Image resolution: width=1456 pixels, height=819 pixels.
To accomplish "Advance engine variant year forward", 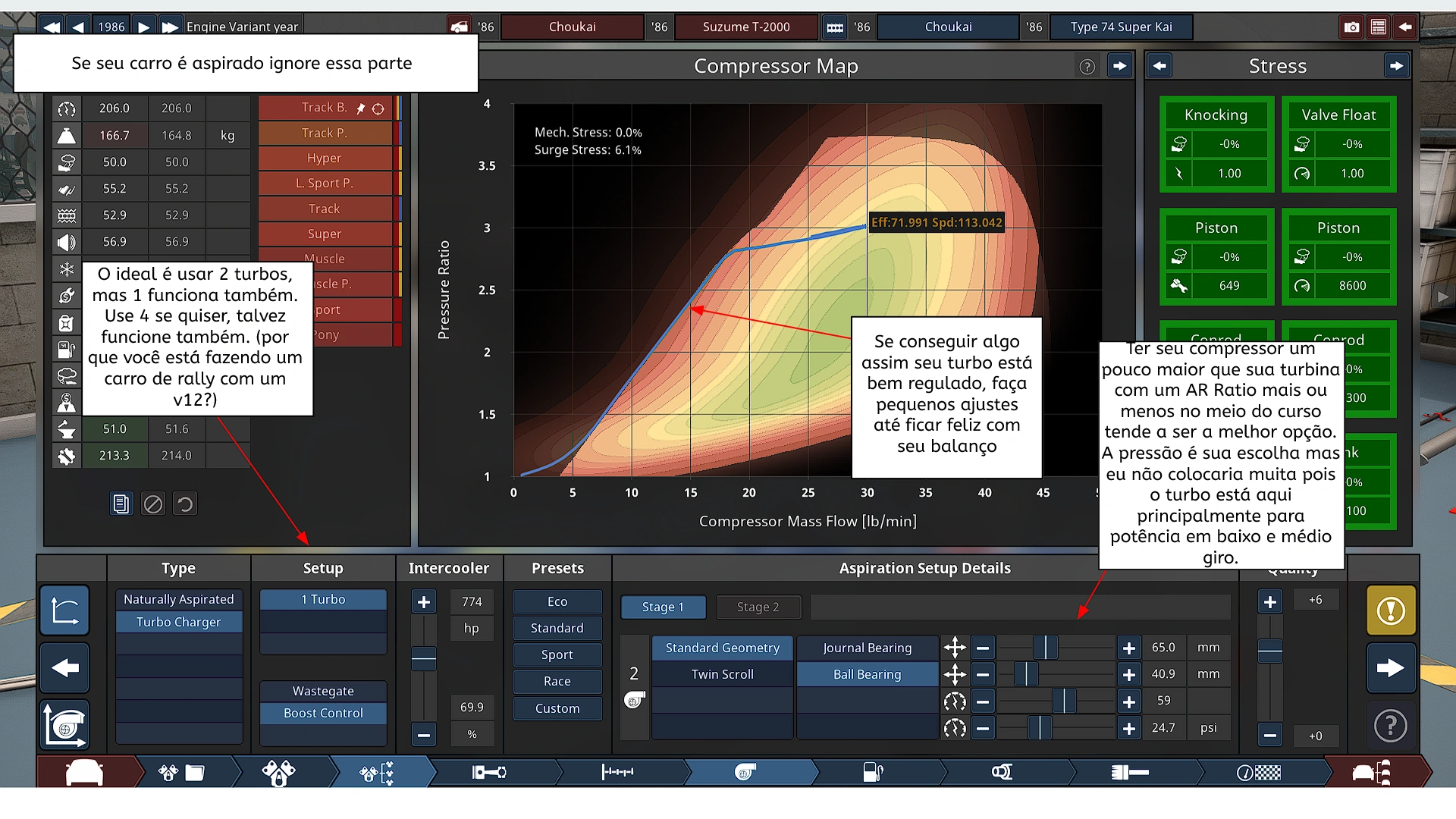I will (x=143, y=27).
